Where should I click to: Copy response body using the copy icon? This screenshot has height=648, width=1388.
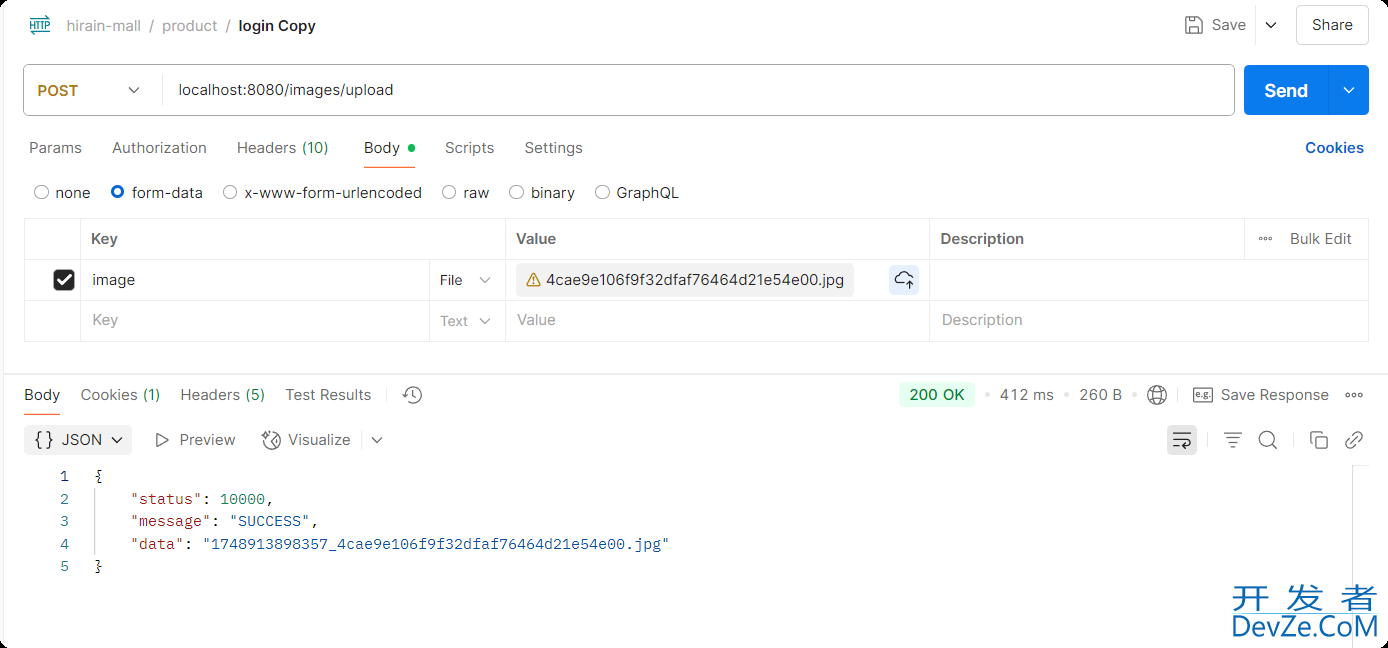point(1319,440)
